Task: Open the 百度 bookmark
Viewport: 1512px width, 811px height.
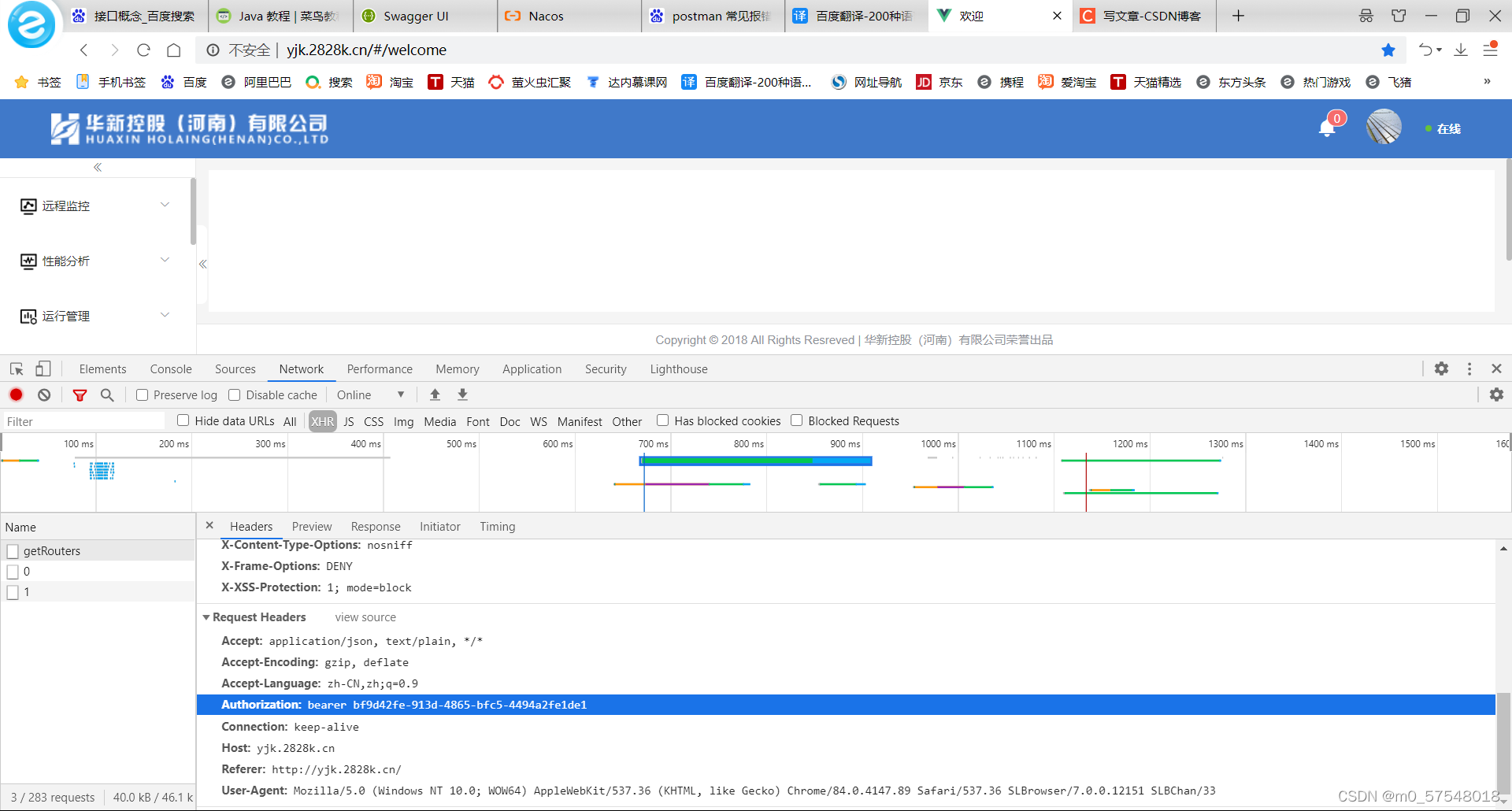Action: 183,82
